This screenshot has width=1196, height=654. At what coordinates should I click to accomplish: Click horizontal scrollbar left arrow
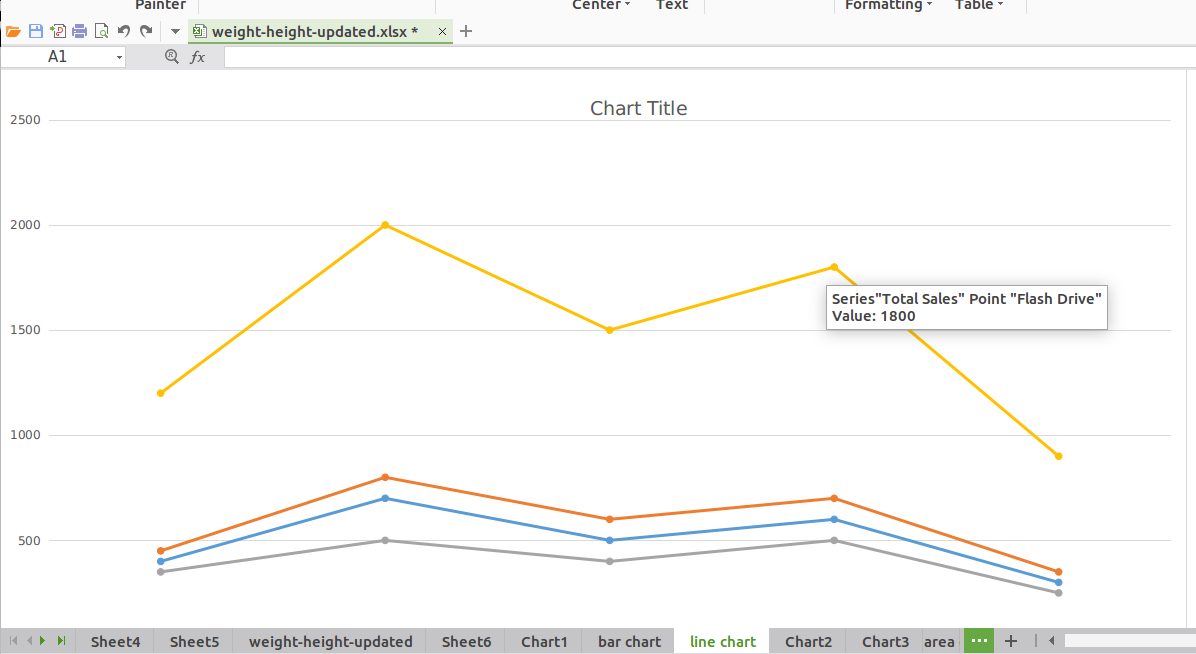click(1052, 641)
